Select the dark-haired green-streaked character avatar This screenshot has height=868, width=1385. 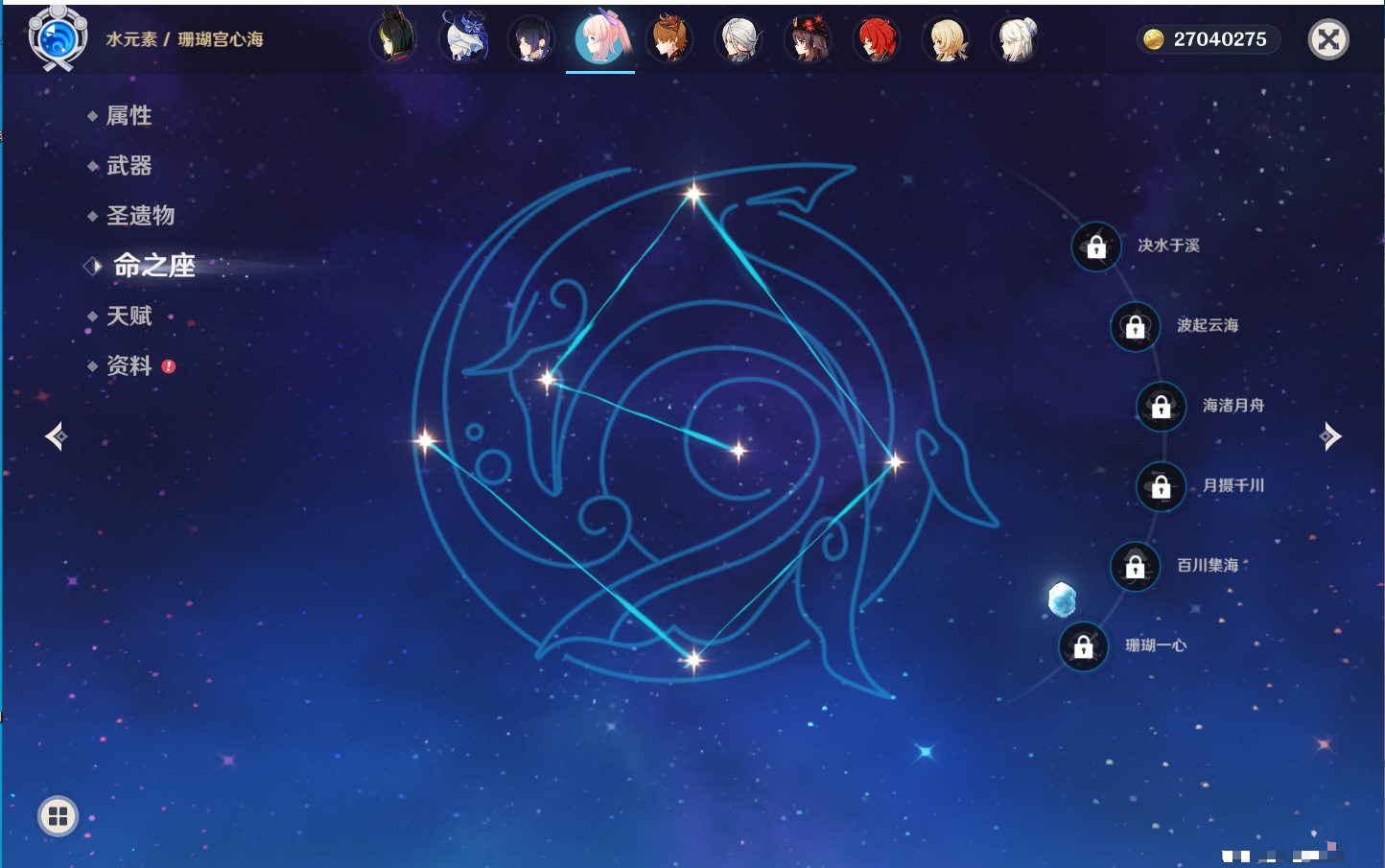point(393,38)
